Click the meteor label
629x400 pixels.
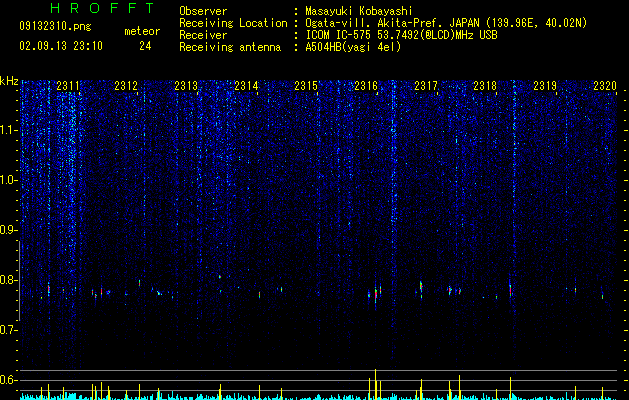pos(142,31)
